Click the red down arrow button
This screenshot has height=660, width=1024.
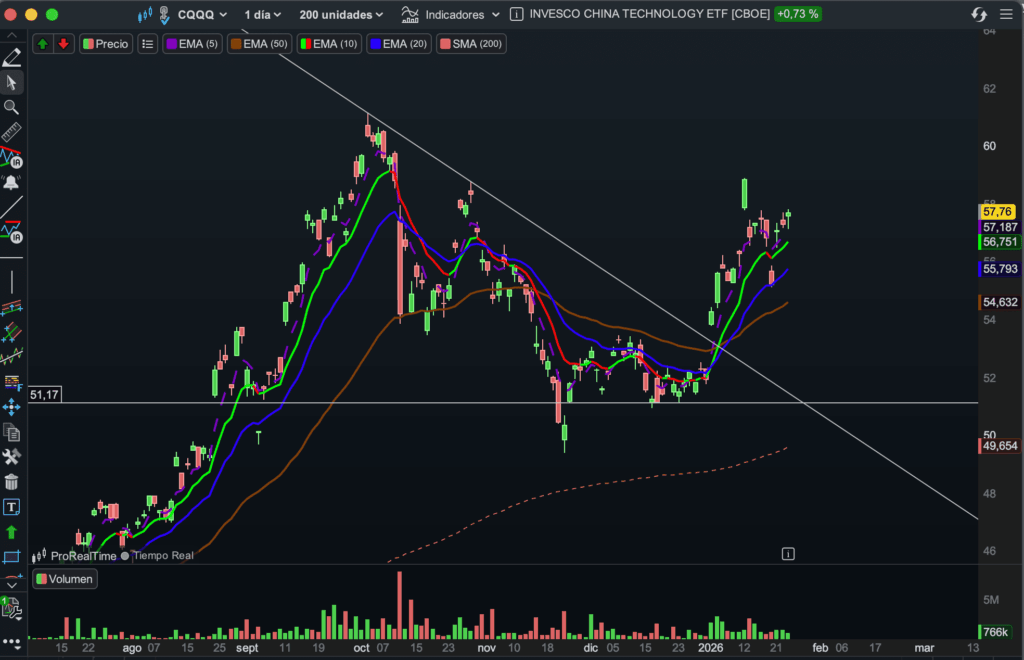coord(63,44)
